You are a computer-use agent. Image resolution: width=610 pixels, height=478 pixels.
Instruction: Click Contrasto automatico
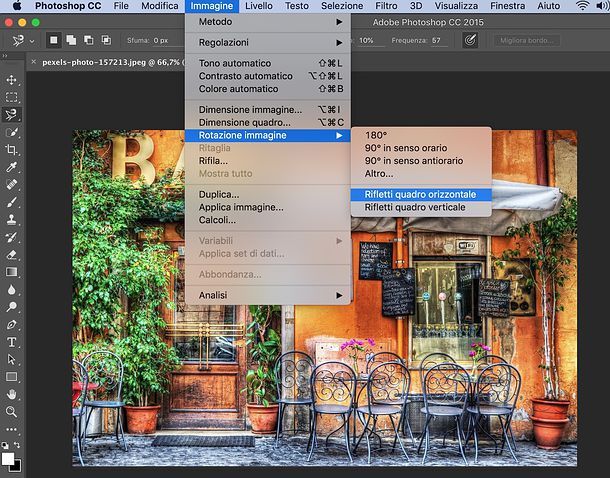pos(268,76)
